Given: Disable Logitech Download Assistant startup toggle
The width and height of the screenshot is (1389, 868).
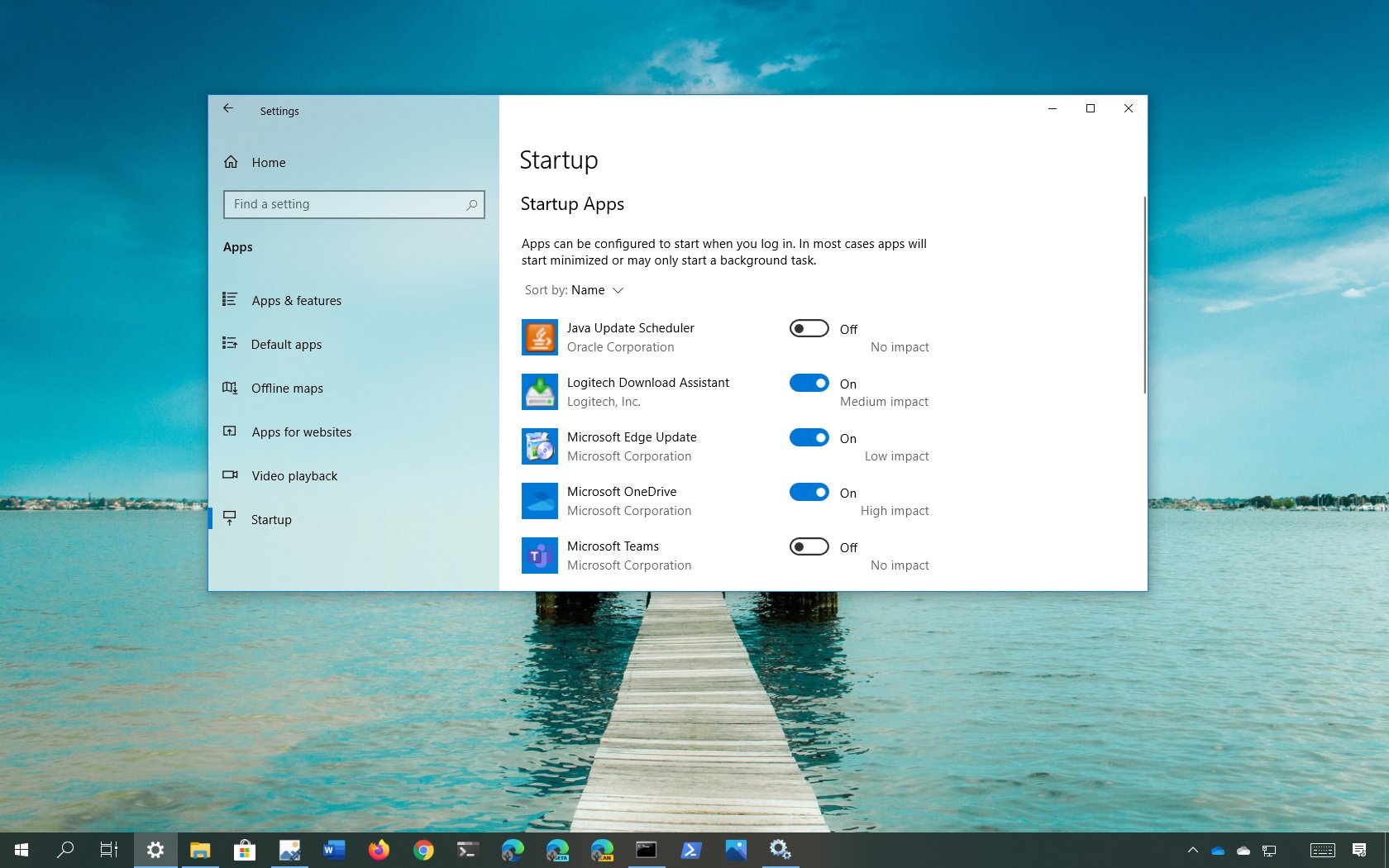Looking at the screenshot, I should pos(809,383).
